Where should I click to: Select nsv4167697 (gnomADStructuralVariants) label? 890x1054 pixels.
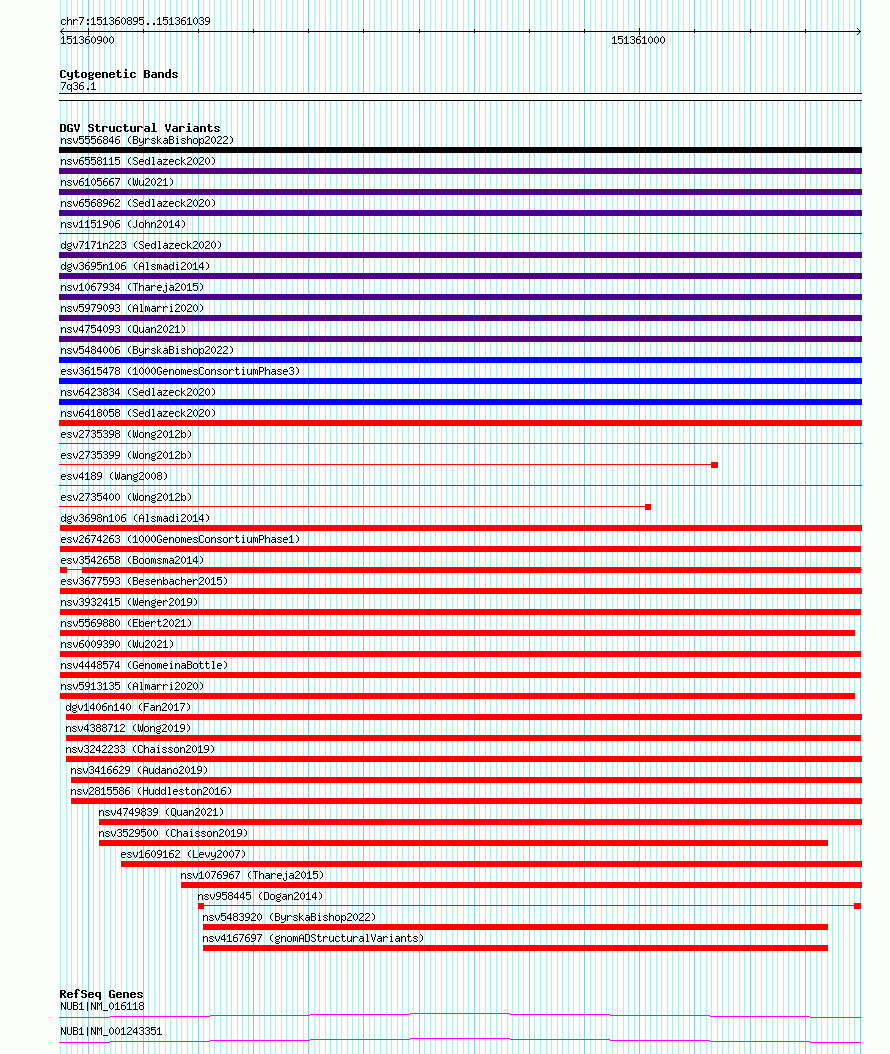pos(313,938)
